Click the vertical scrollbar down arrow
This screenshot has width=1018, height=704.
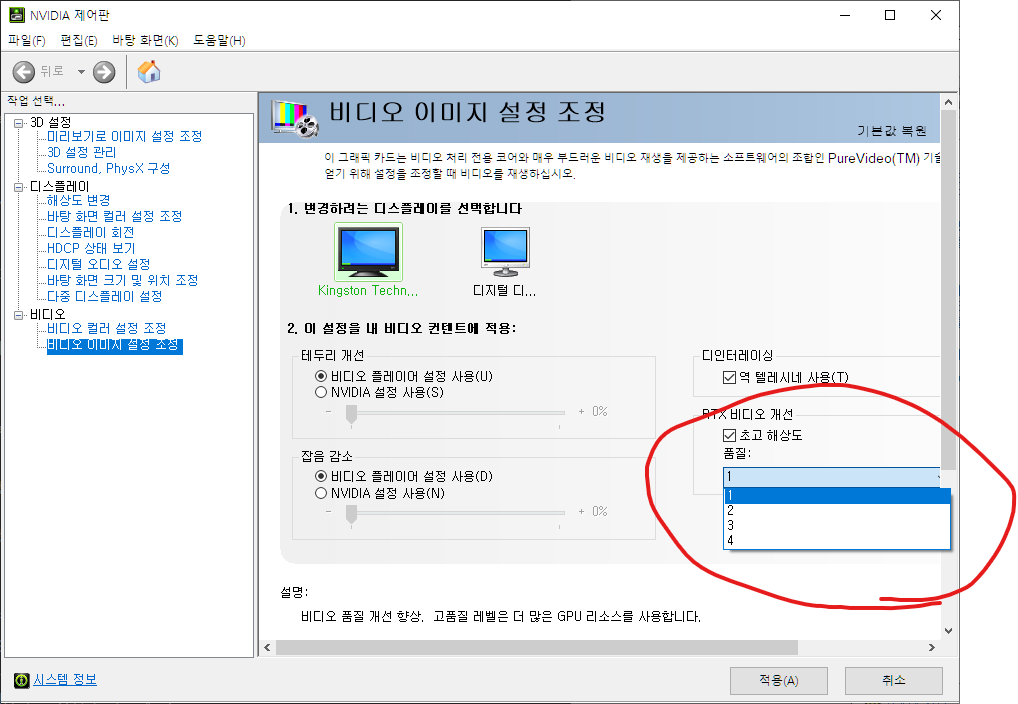[x=949, y=631]
